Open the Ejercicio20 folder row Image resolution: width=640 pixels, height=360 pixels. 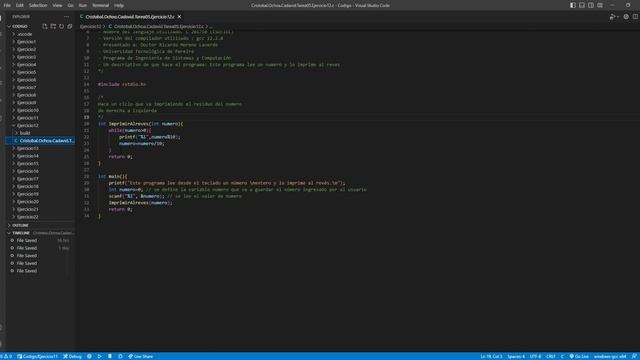point(41,202)
